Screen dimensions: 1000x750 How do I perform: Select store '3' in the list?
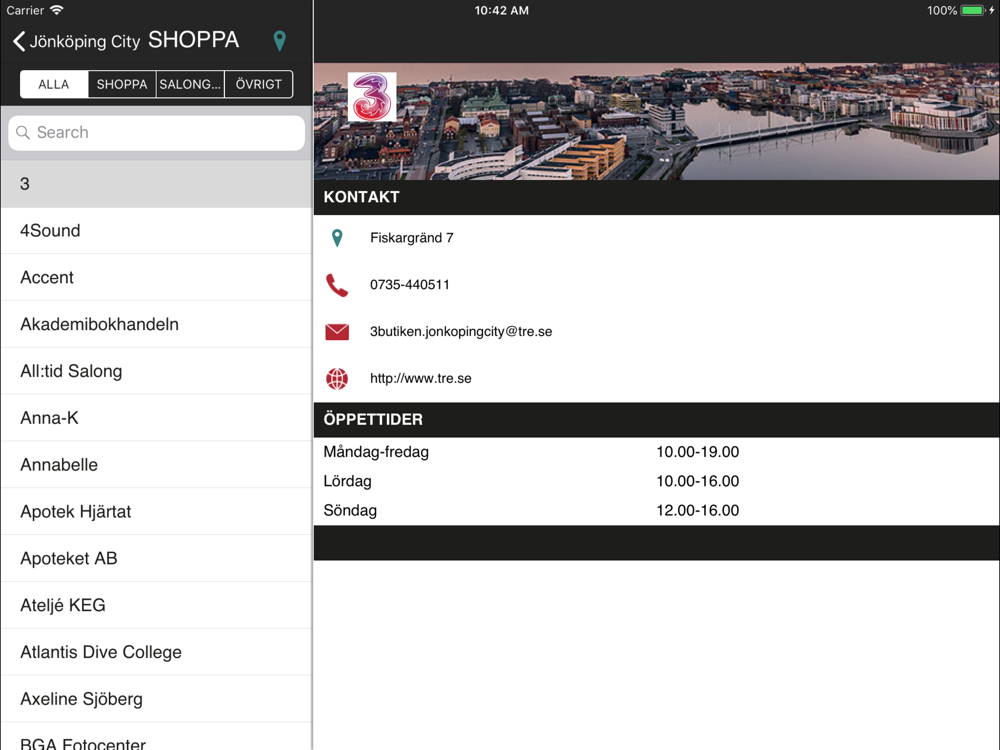(x=156, y=184)
